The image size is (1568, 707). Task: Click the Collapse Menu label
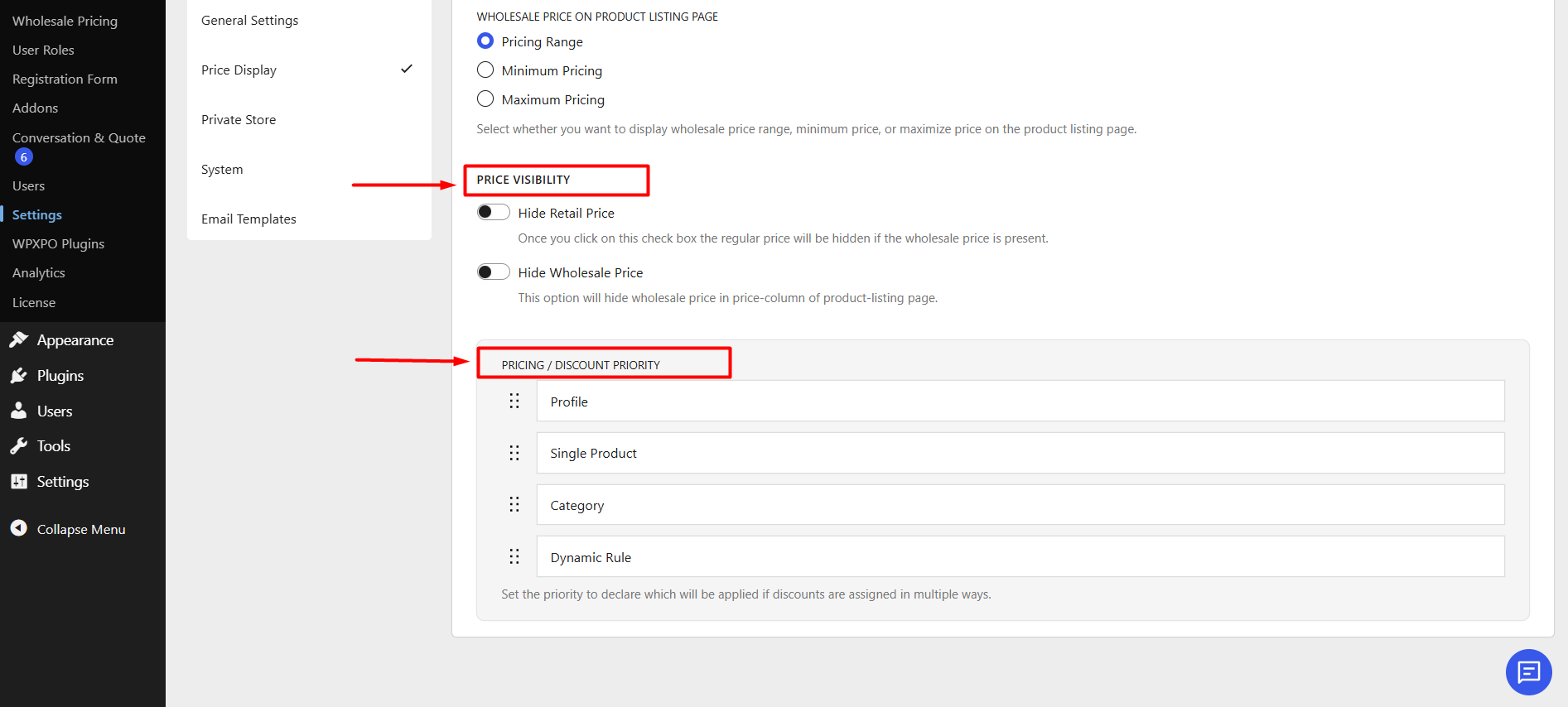[81, 529]
